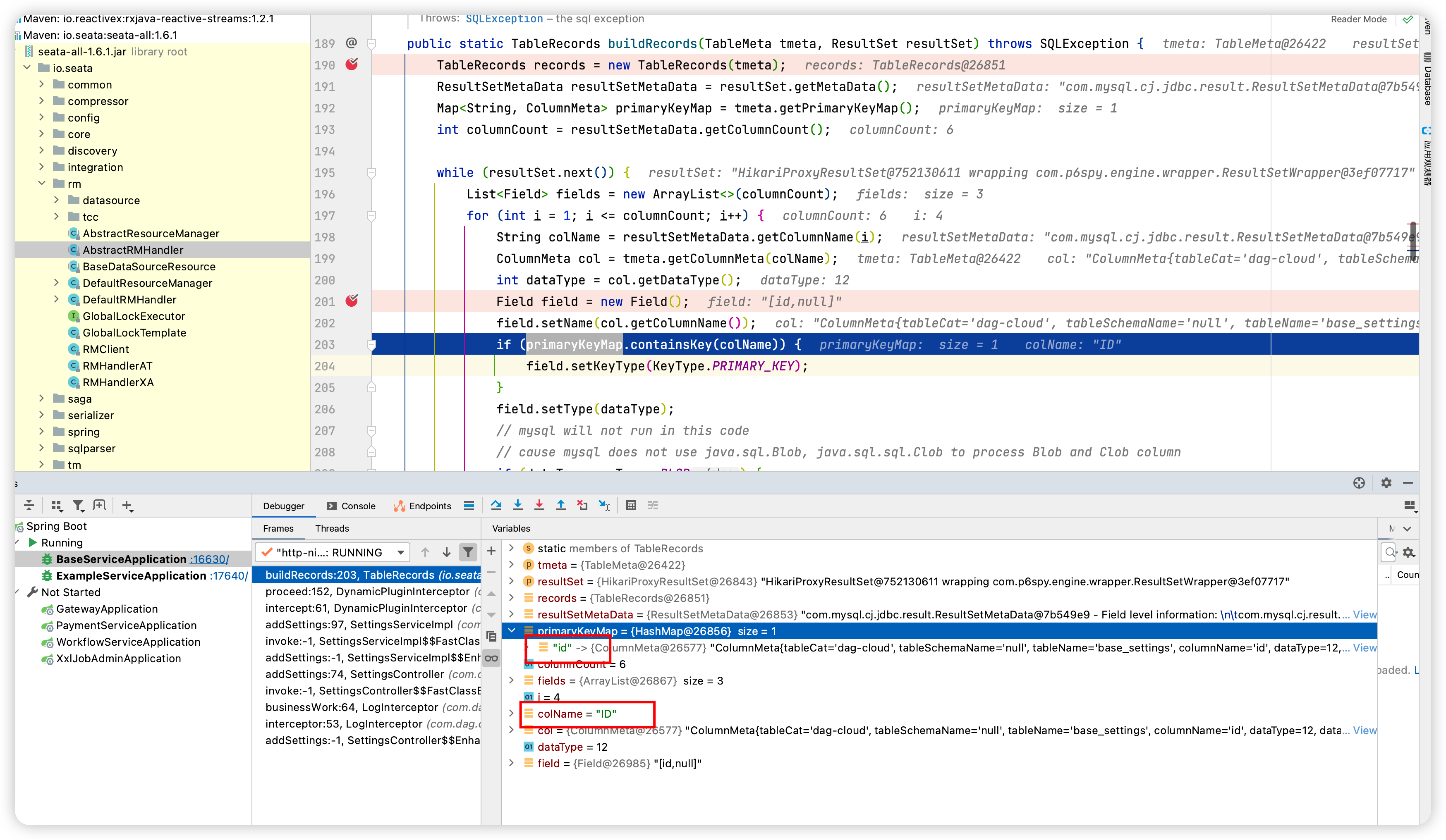Click Collapse All in Services toolbar

[29, 505]
